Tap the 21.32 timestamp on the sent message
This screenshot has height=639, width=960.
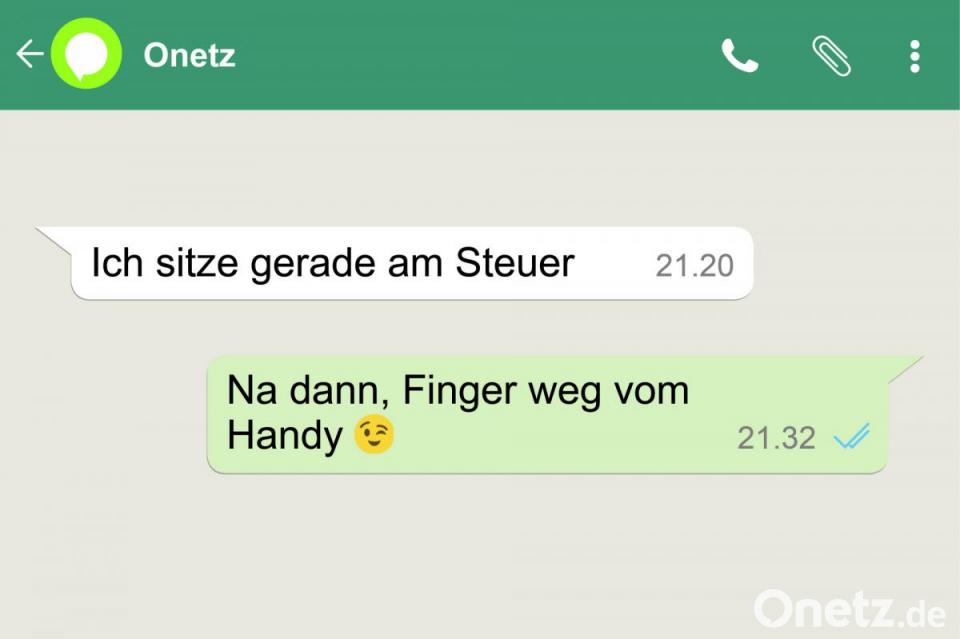click(x=776, y=438)
